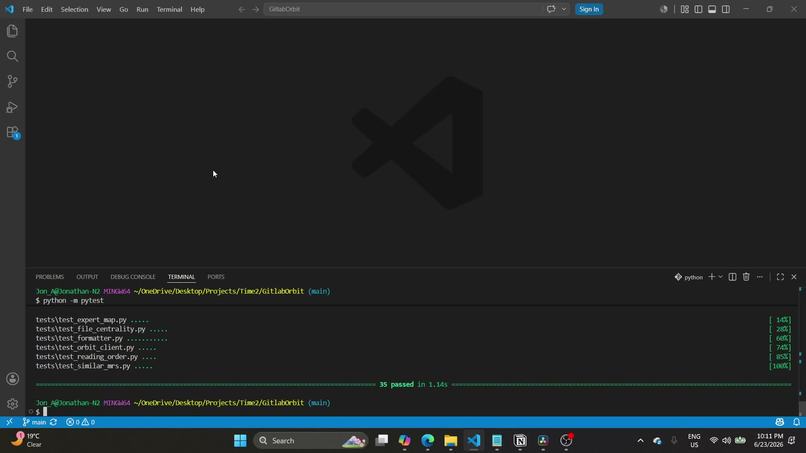
Task: Open the Windows Start menu
Action: [x=240, y=441]
